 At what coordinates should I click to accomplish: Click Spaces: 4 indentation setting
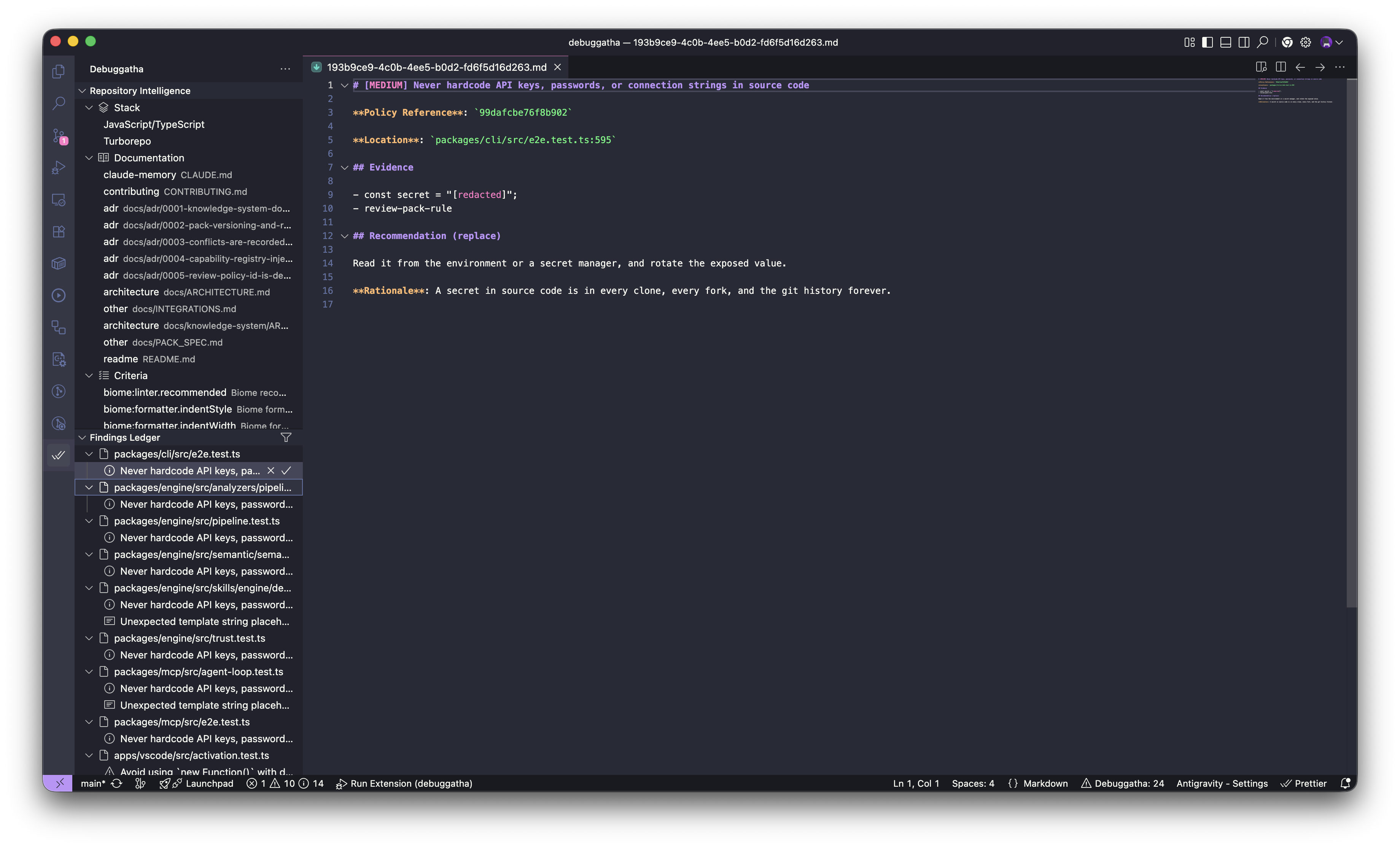pos(973,783)
